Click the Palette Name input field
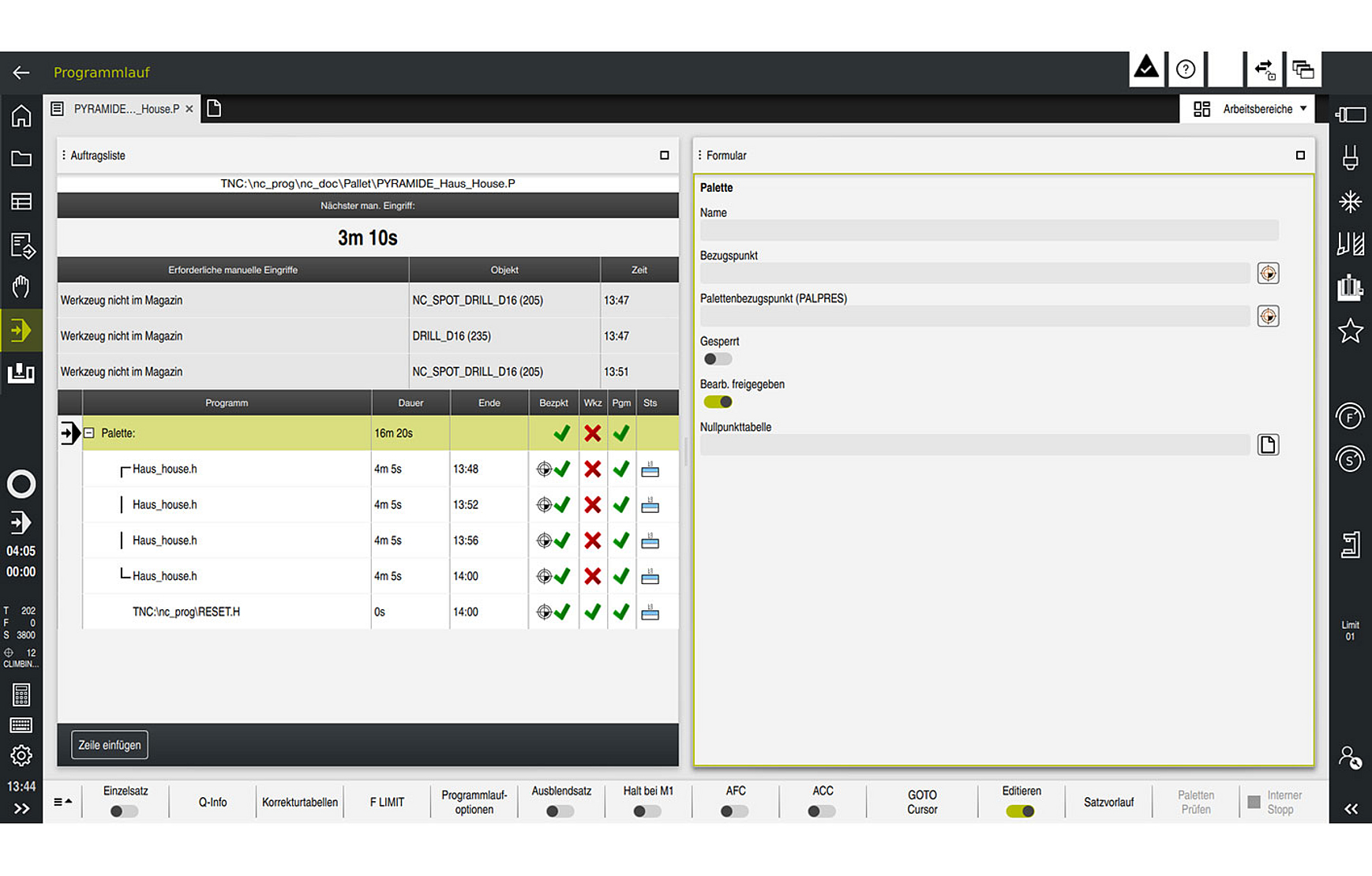Screen dimensions: 1372x876 click(988, 230)
